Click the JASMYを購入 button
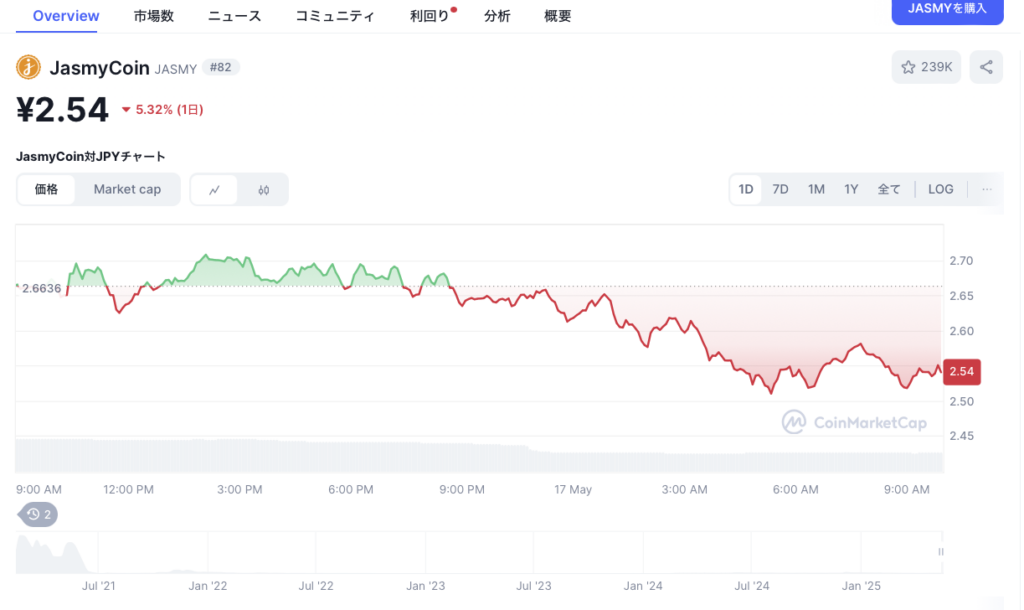This screenshot has height=610, width=1024. click(x=948, y=10)
